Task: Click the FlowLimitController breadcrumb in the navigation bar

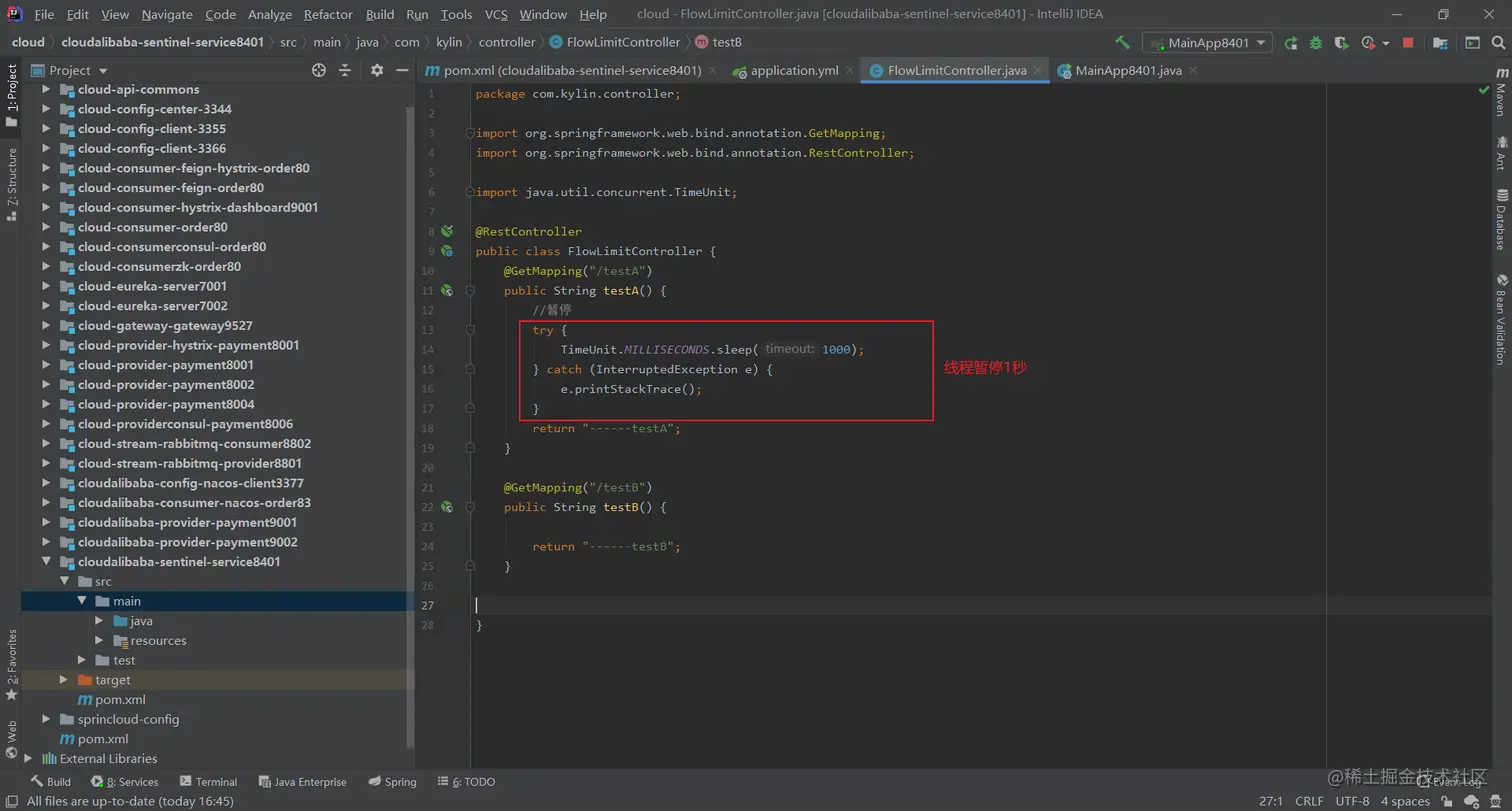Action: [615, 42]
